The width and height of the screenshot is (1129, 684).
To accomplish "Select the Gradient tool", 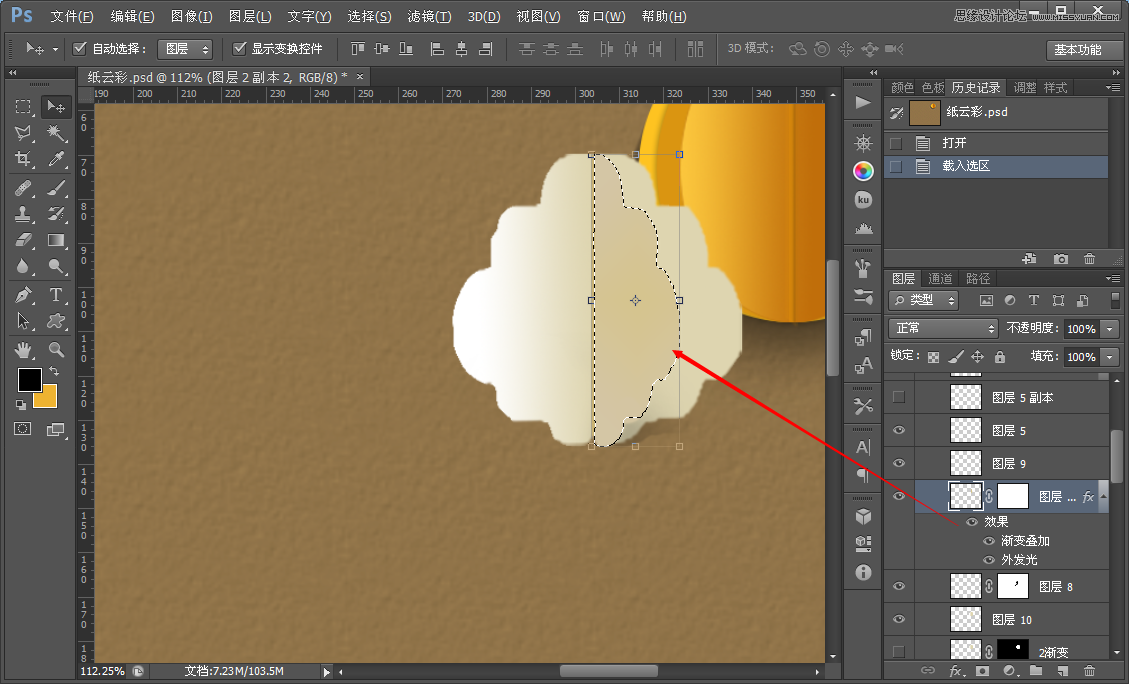I will [x=55, y=240].
